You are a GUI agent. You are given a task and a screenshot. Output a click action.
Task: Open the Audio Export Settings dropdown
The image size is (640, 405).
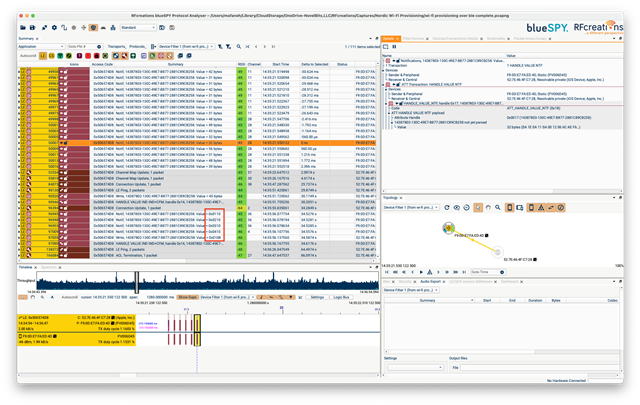[x=415, y=367]
